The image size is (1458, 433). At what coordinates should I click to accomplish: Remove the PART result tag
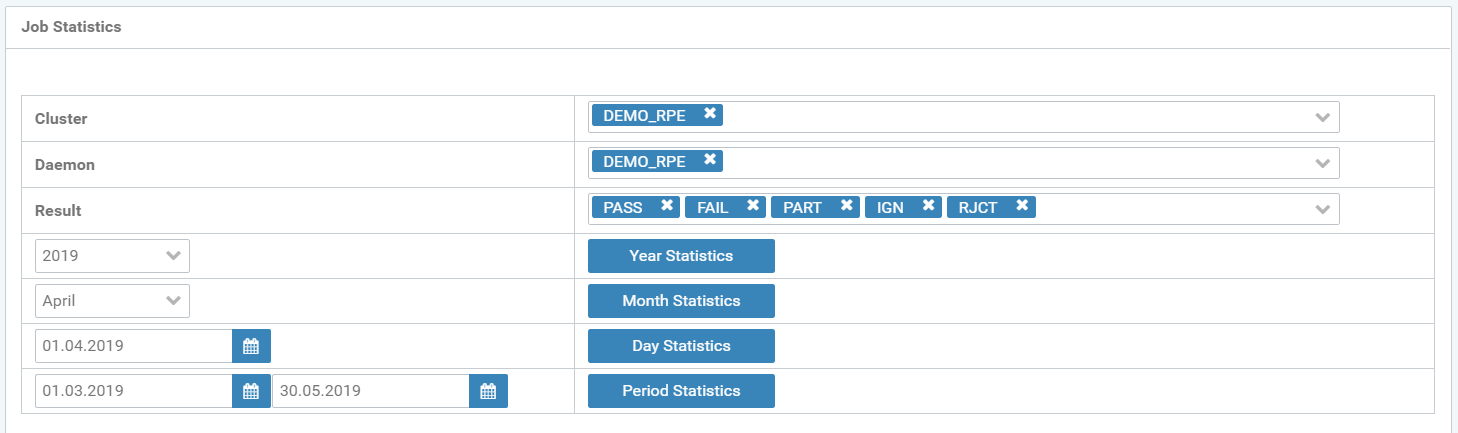tap(846, 206)
